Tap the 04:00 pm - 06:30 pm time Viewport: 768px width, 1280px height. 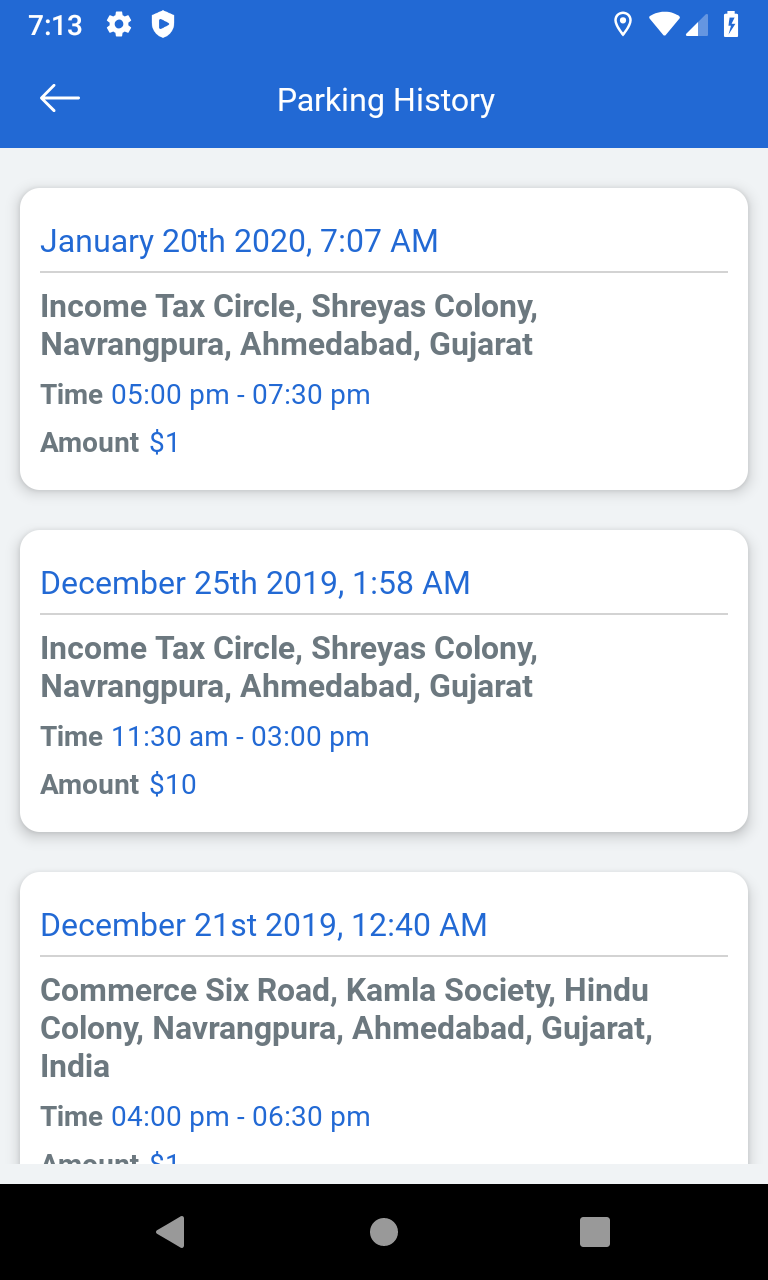coord(240,1117)
